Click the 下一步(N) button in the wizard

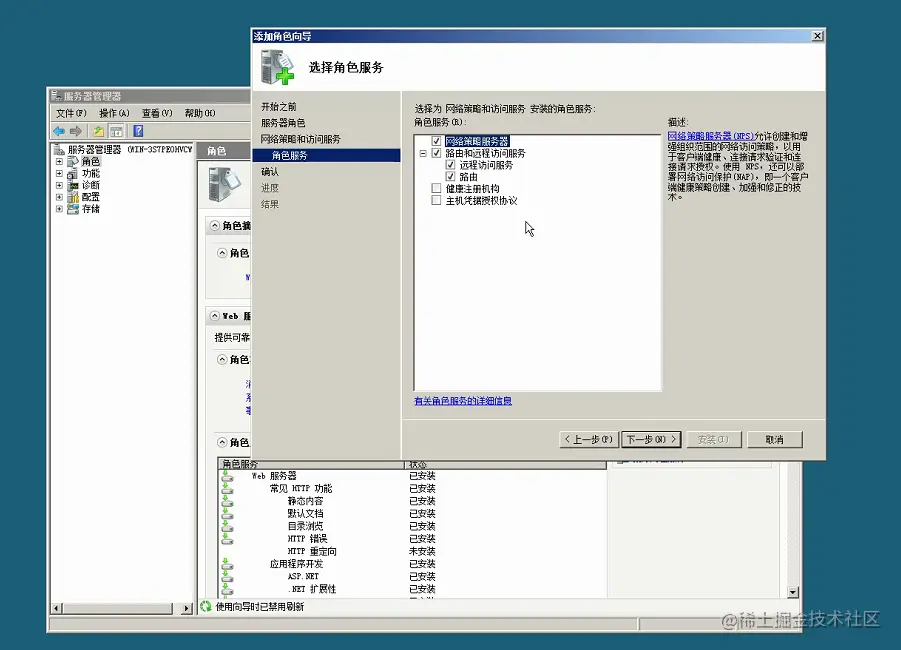(650, 439)
